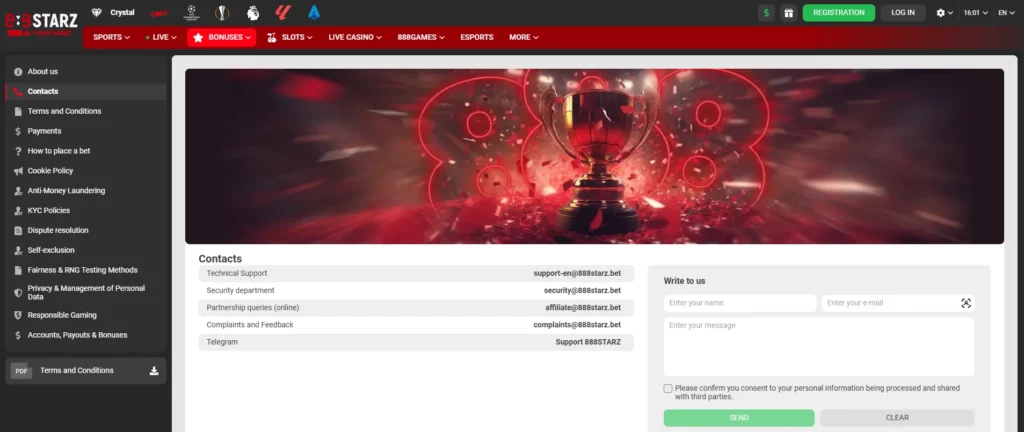Click the dollar icon beside Payments
The width and height of the screenshot is (1024, 432).
pyautogui.click(x=18, y=131)
